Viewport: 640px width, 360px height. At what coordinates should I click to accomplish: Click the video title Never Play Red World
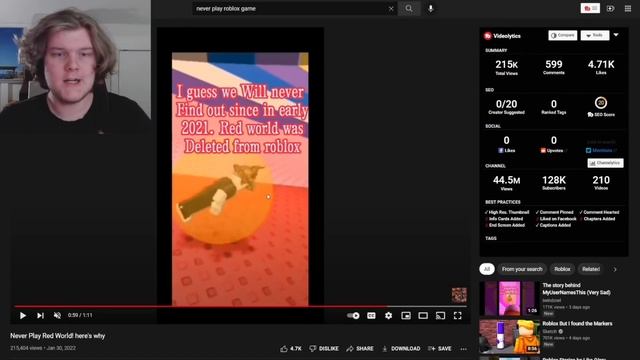[x=58, y=336]
